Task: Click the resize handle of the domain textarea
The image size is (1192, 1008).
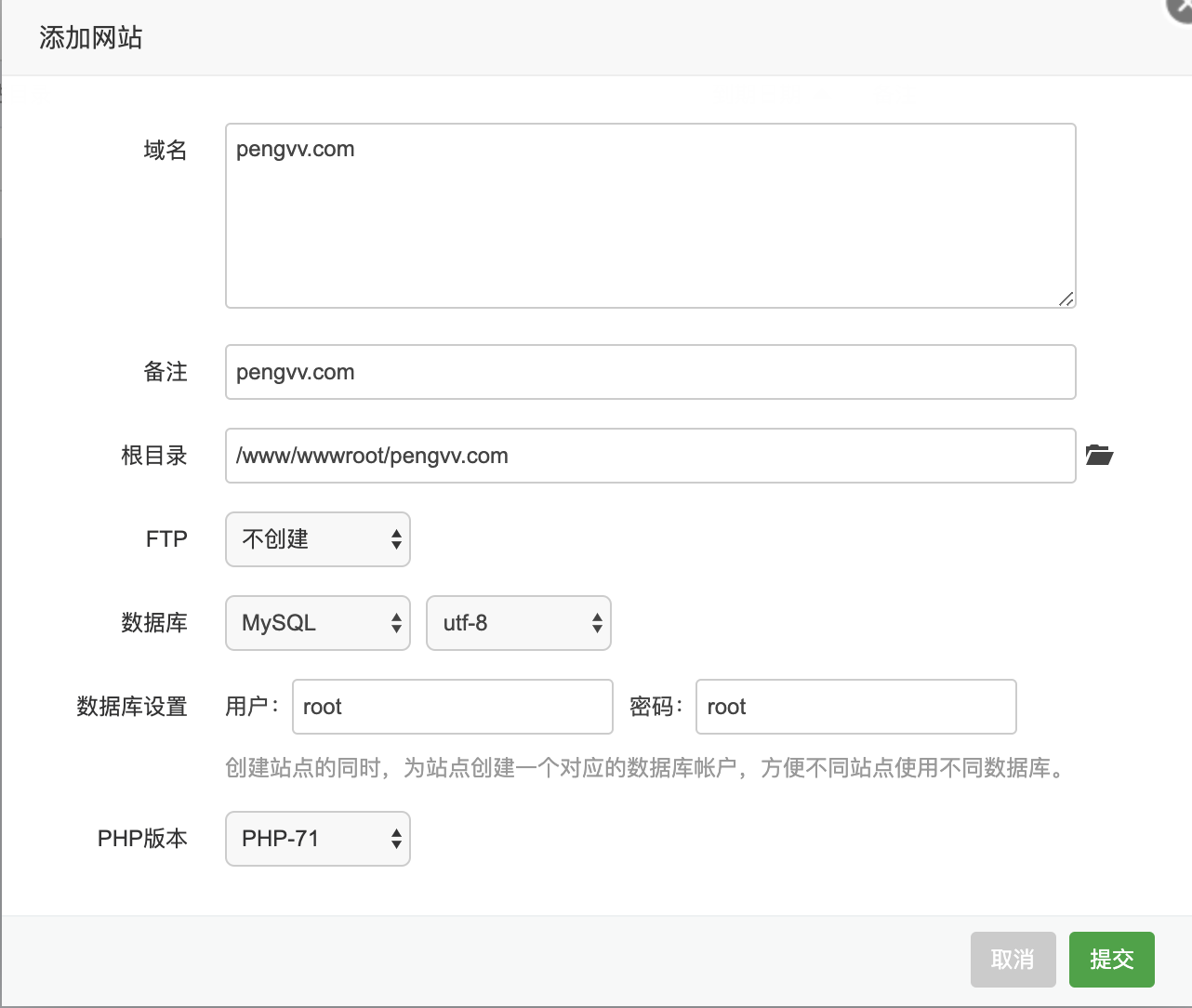Action: point(1067,299)
